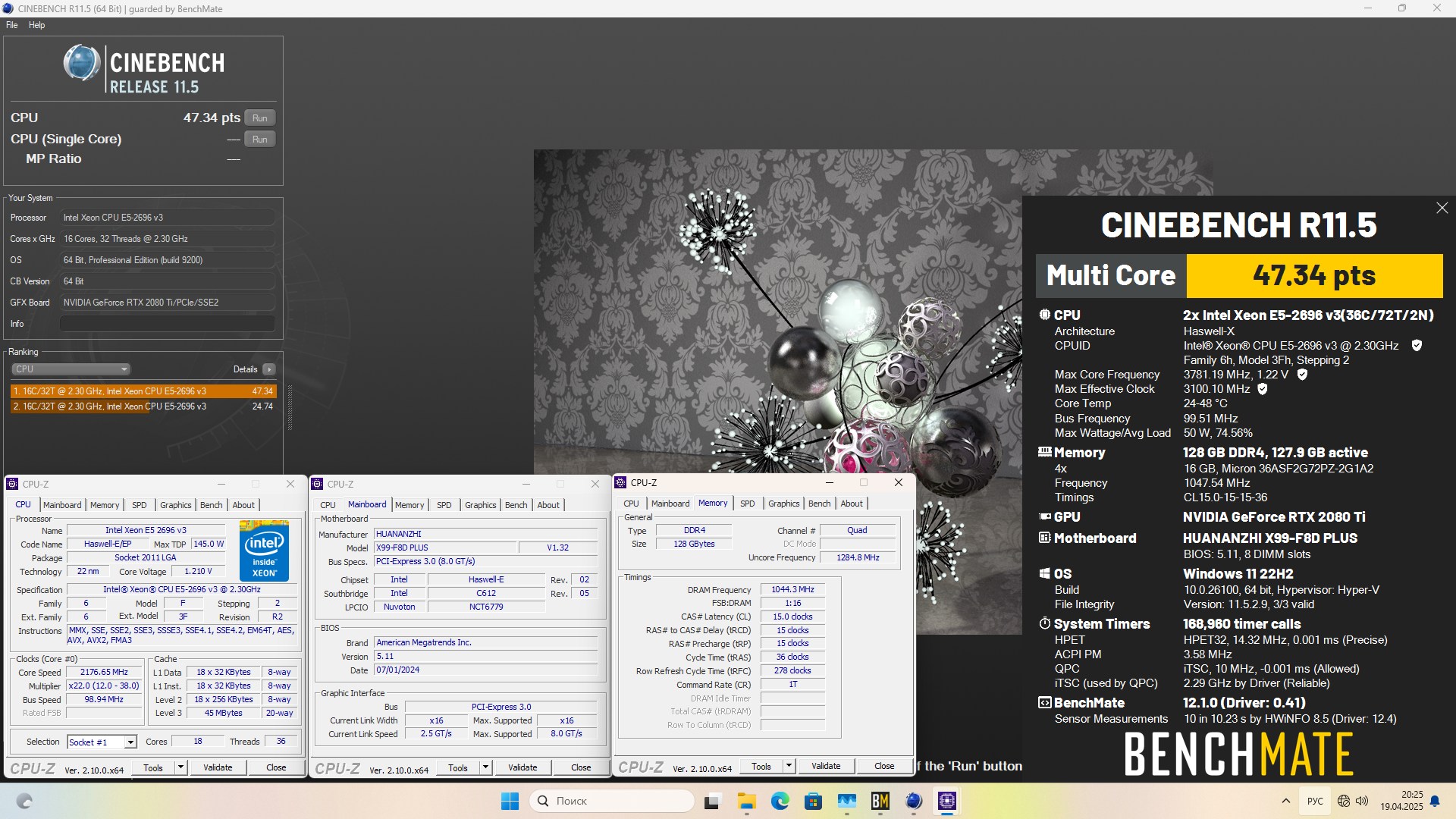
Task: Click the Info input field in Cinebench
Action: point(168,324)
